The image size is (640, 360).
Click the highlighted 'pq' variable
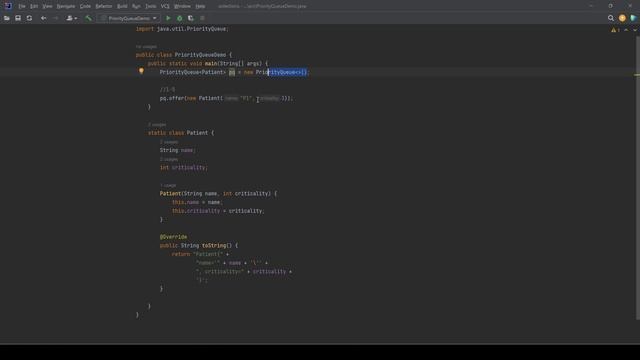click(232, 72)
